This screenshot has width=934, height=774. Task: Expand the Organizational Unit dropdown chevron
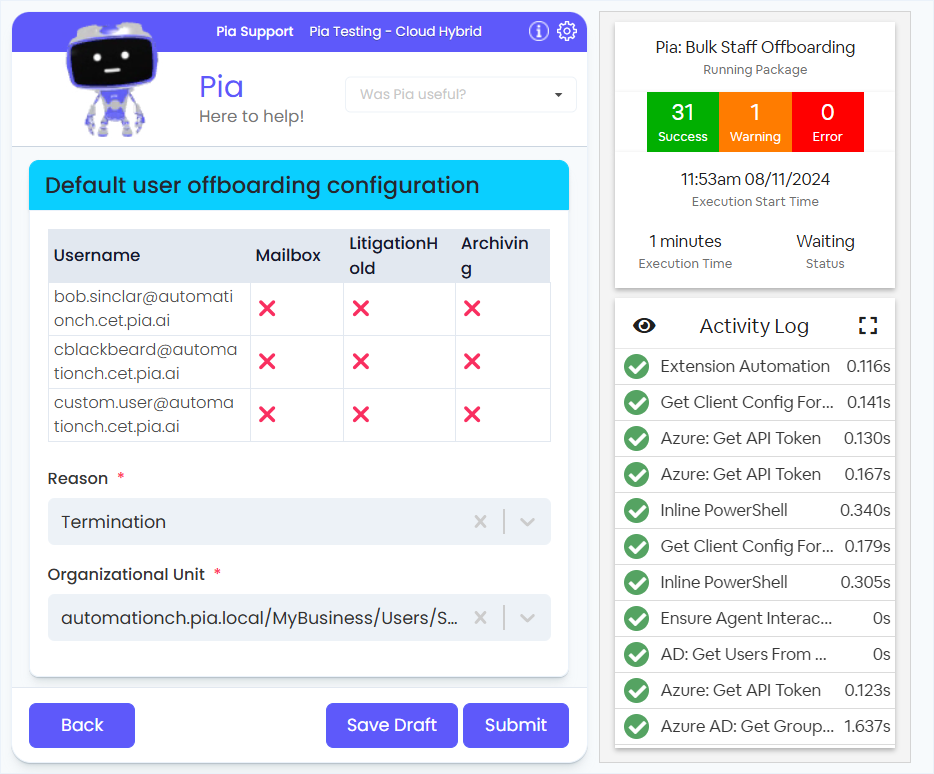[x=527, y=618]
